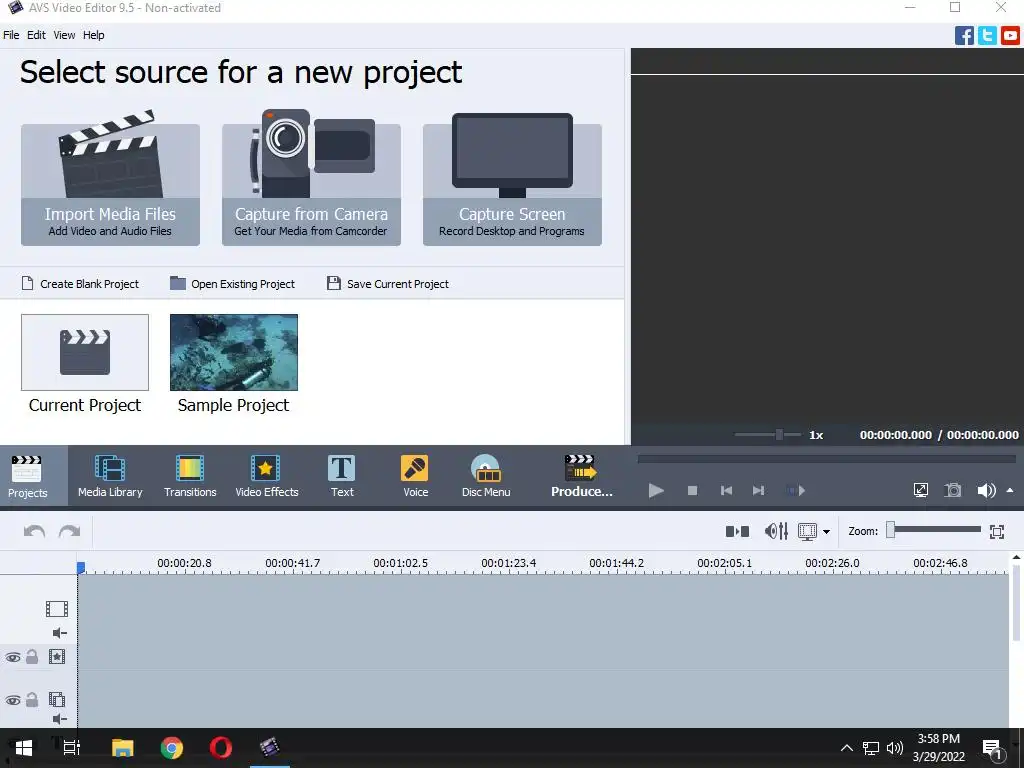
Task: Select the video overlay track icon
Action: pos(57,699)
